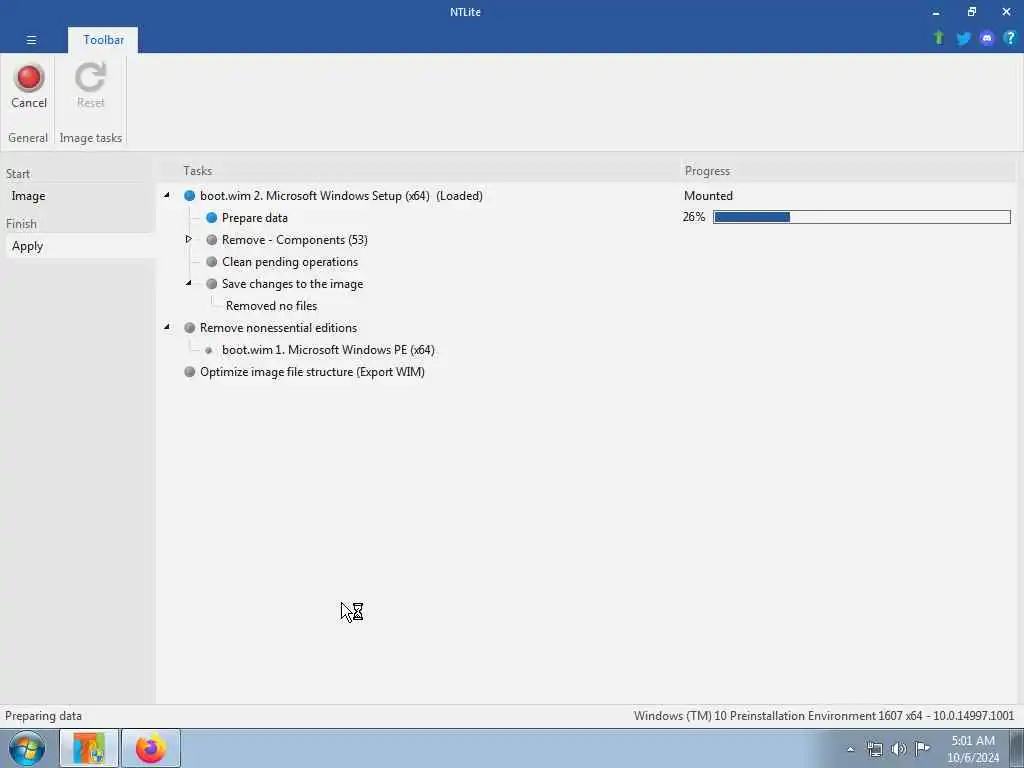
Task: Collapse the Save changes to the image node
Action: tap(189, 283)
